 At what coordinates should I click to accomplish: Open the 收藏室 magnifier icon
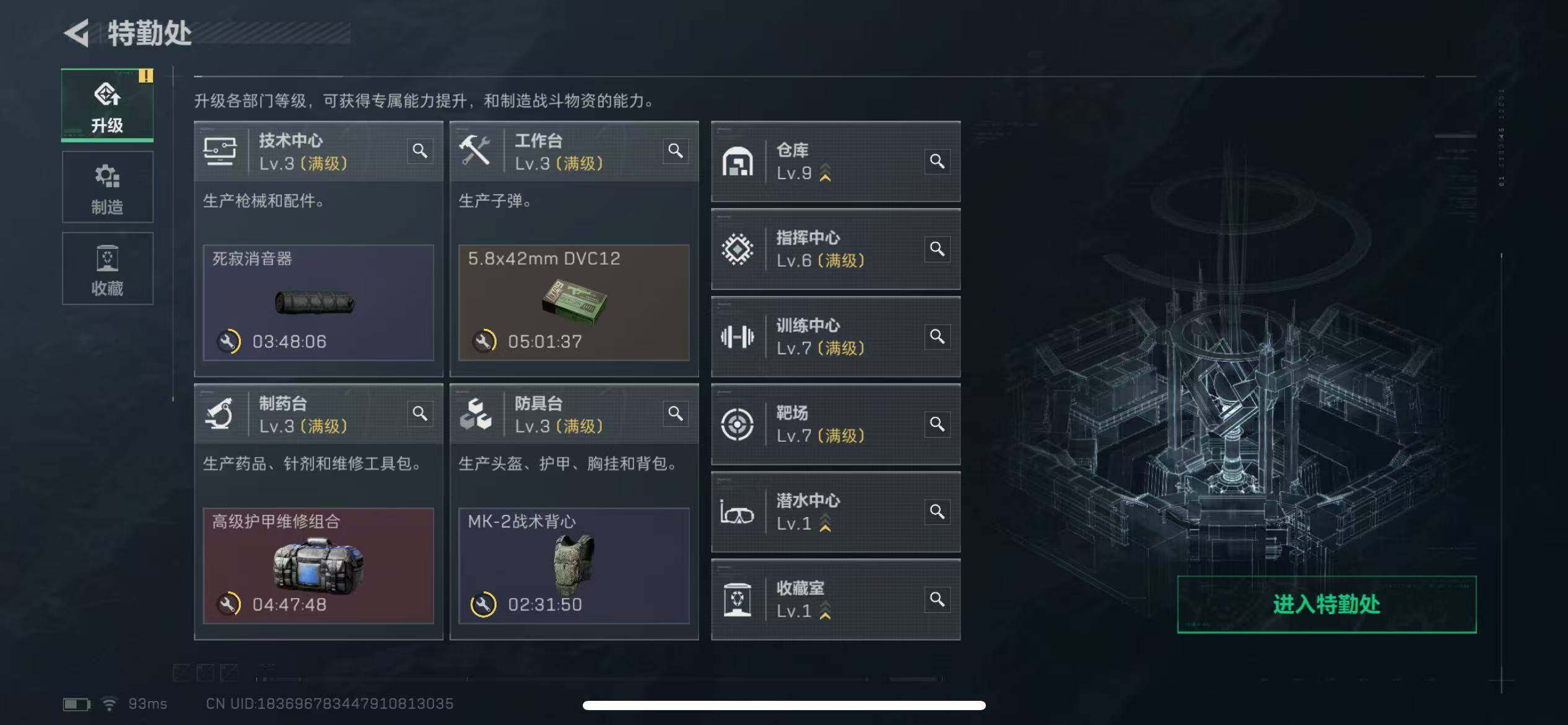(x=937, y=599)
